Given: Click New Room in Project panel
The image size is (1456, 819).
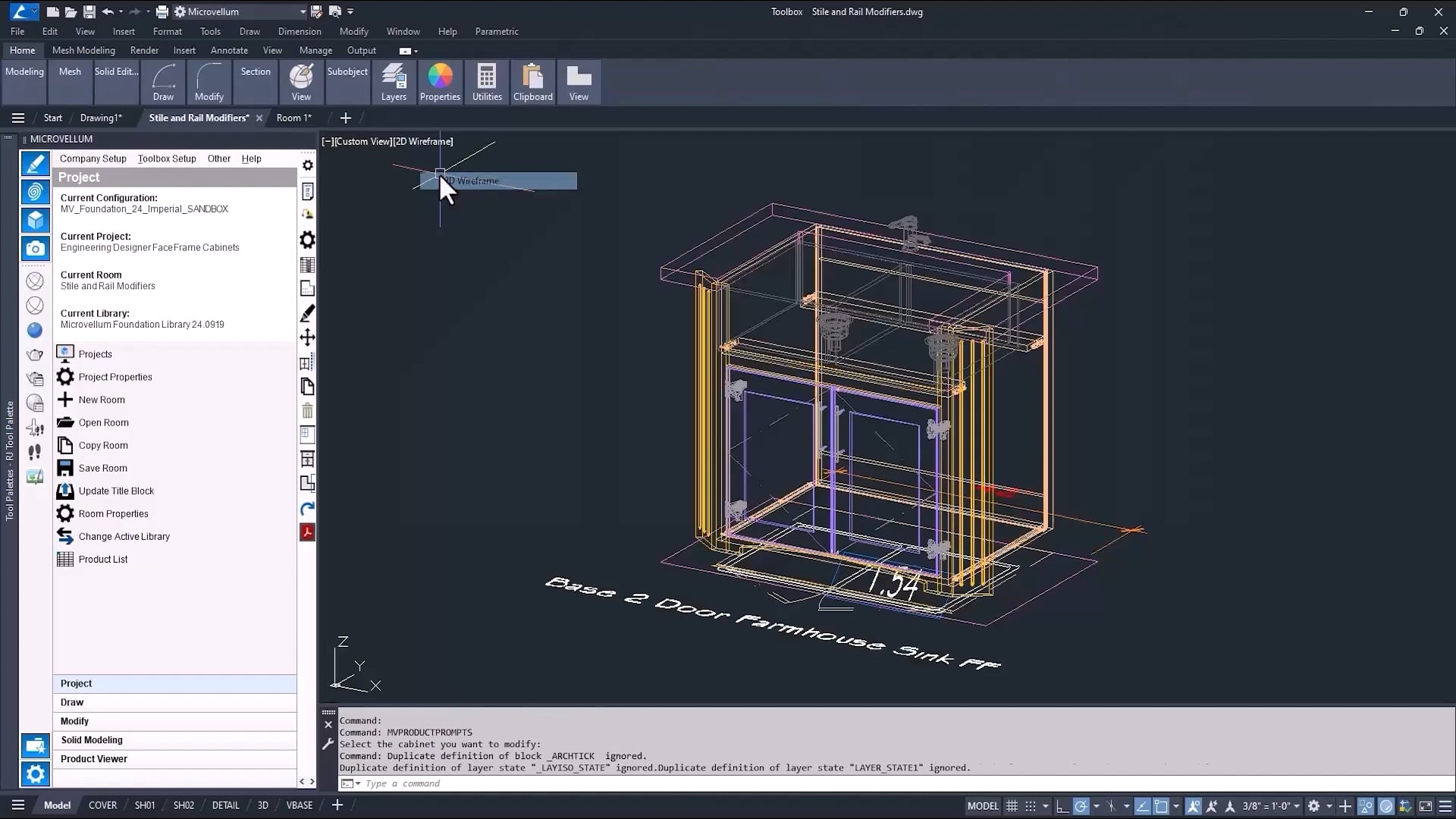Looking at the screenshot, I should coord(102,400).
